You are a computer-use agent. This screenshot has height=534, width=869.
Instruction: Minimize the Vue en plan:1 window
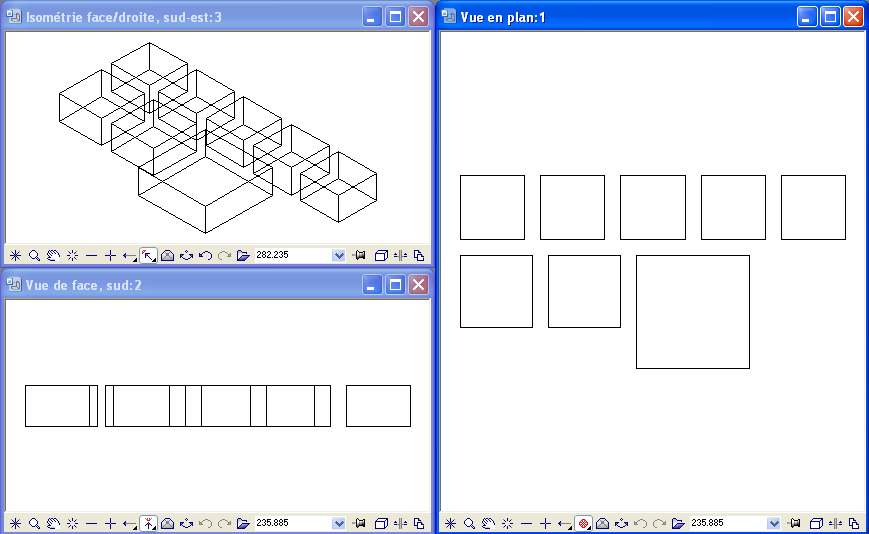coord(807,17)
